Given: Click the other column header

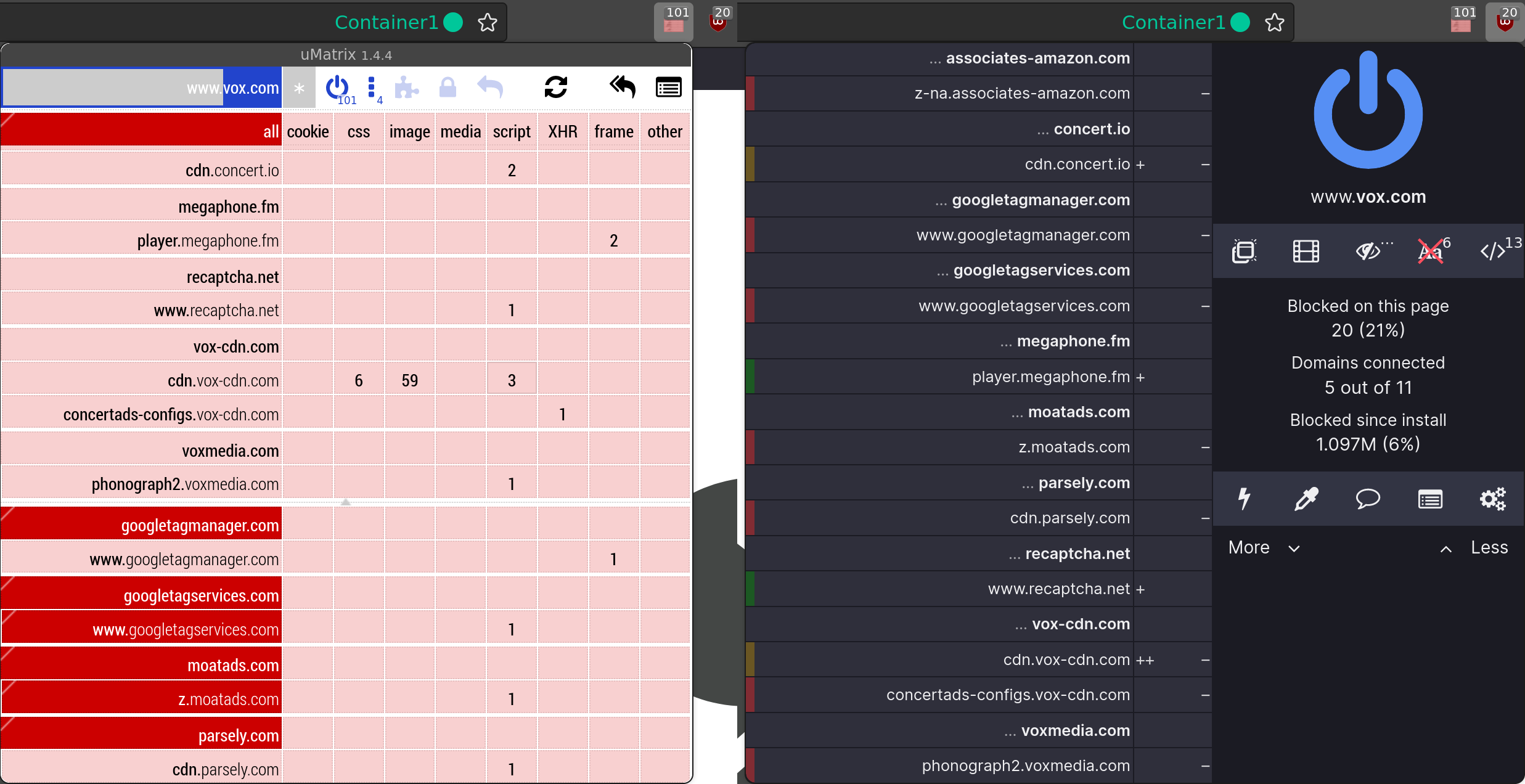Looking at the screenshot, I should 665,131.
